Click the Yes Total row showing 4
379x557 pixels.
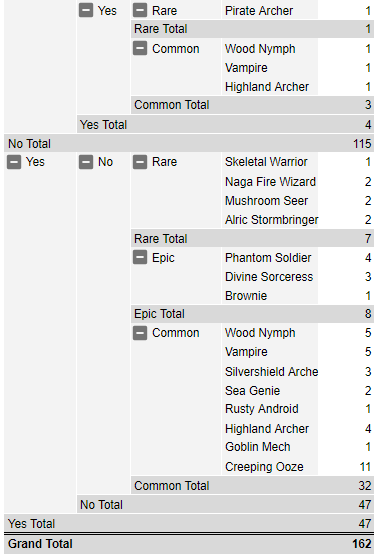225,125
